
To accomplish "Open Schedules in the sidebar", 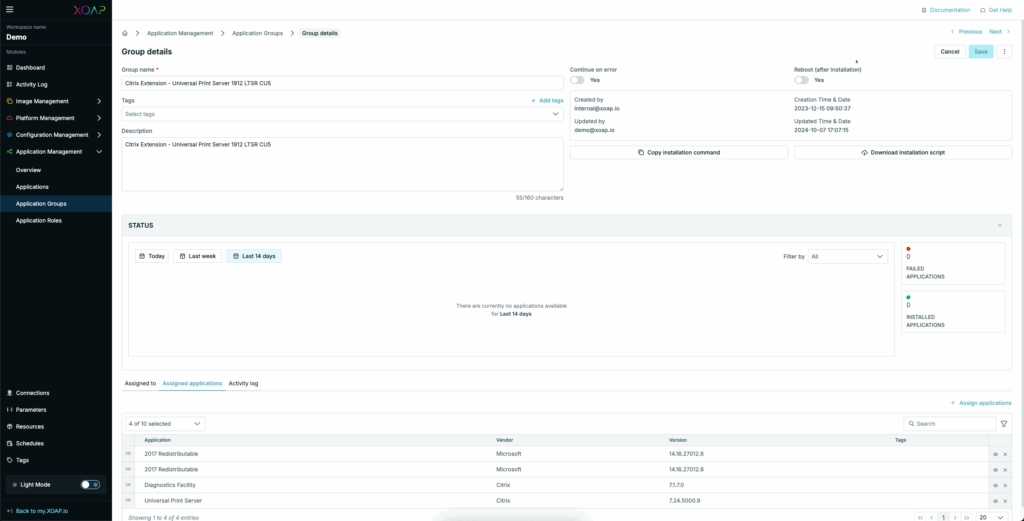I will (x=30, y=443).
